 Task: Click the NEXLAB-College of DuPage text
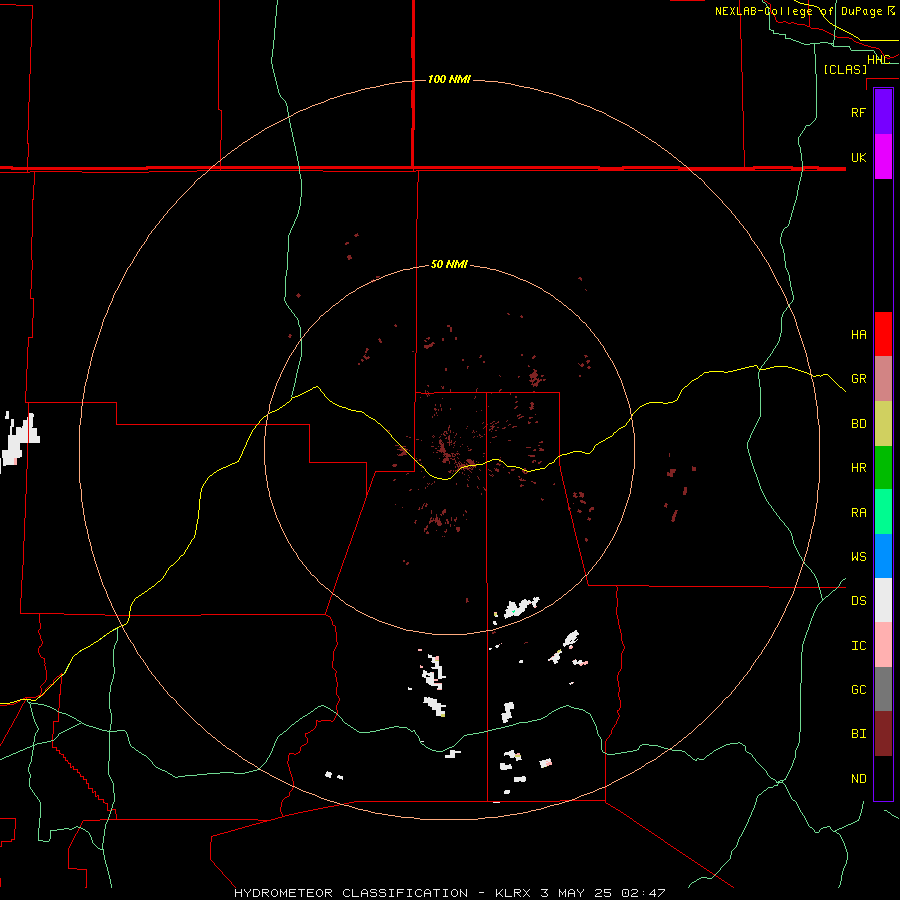tap(798, 11)
